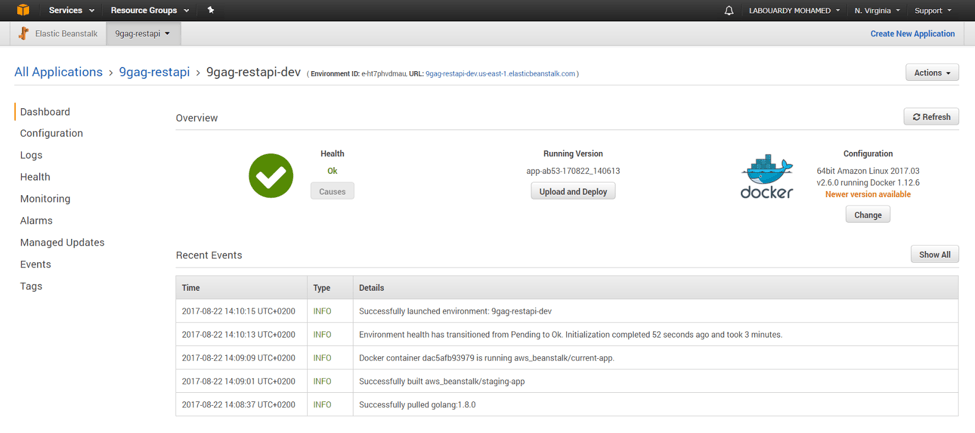Open the Support dropdown menu
975x433 pixels.
coord(933,11)
